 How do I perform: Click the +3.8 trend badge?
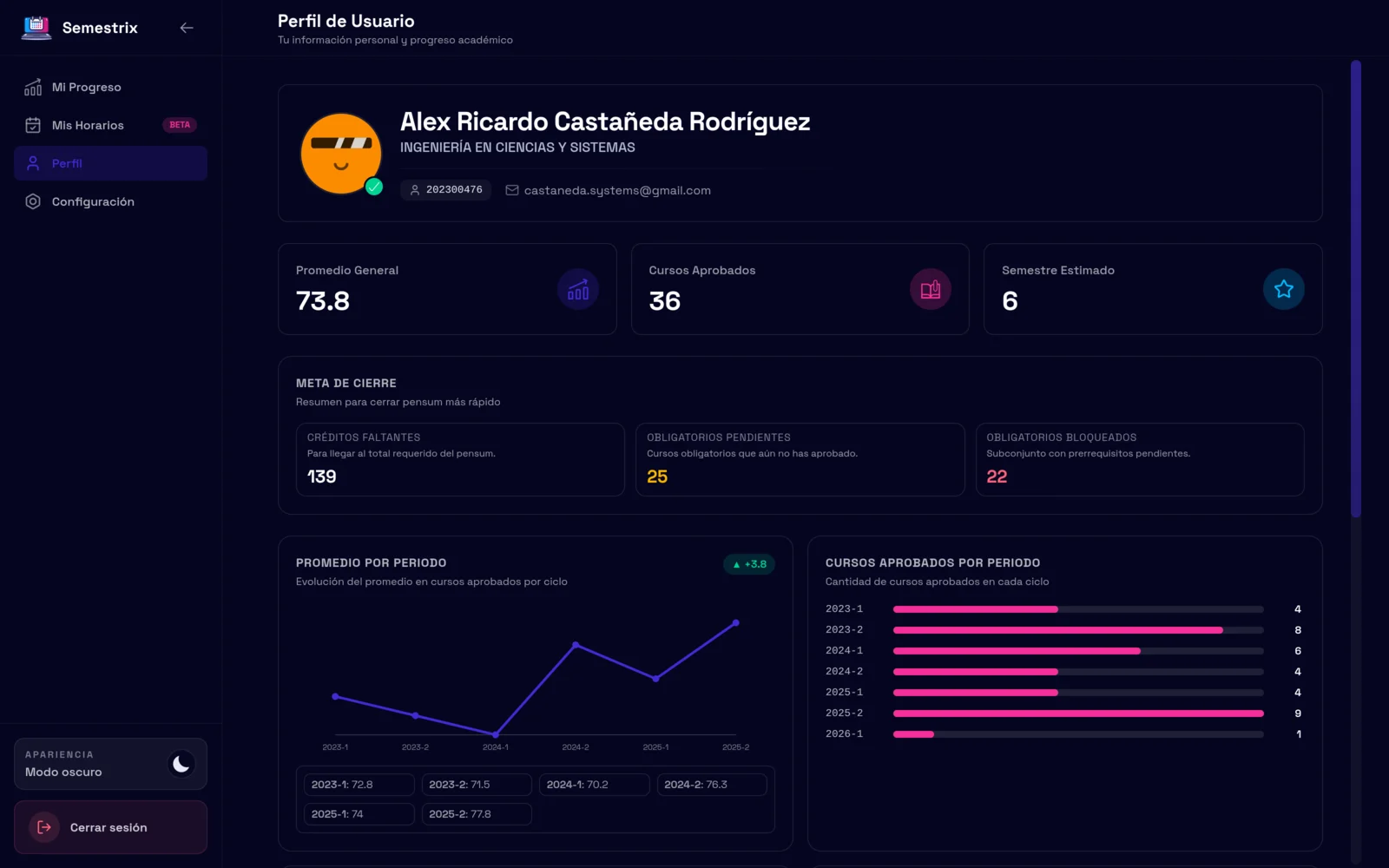[749, 564]
